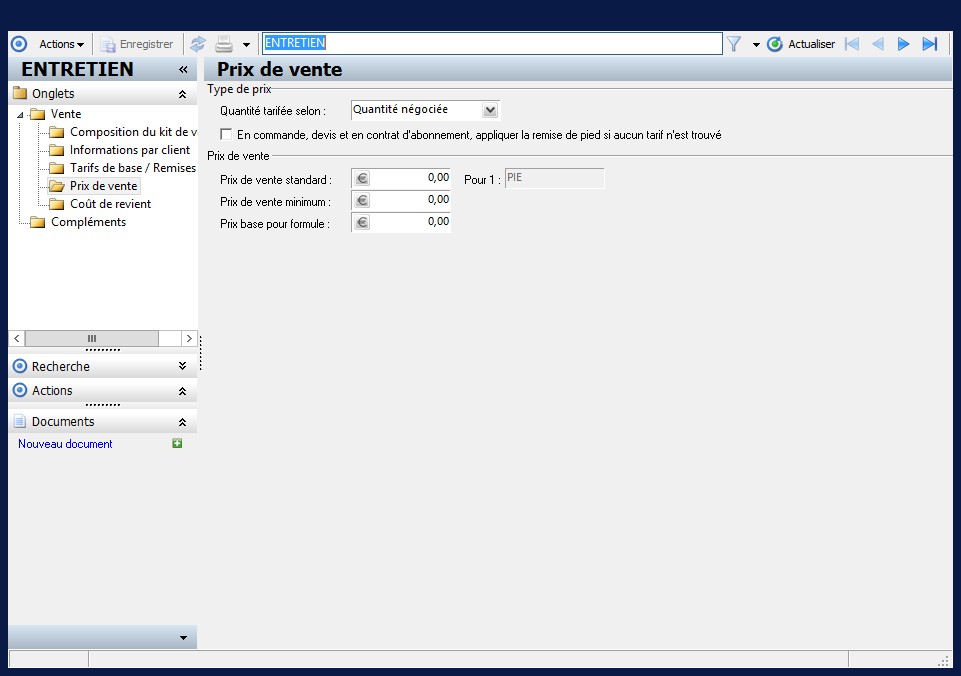Viewport: 961px width, 676px height.
Task: Open Coût de revient folder
Action: 100,204
